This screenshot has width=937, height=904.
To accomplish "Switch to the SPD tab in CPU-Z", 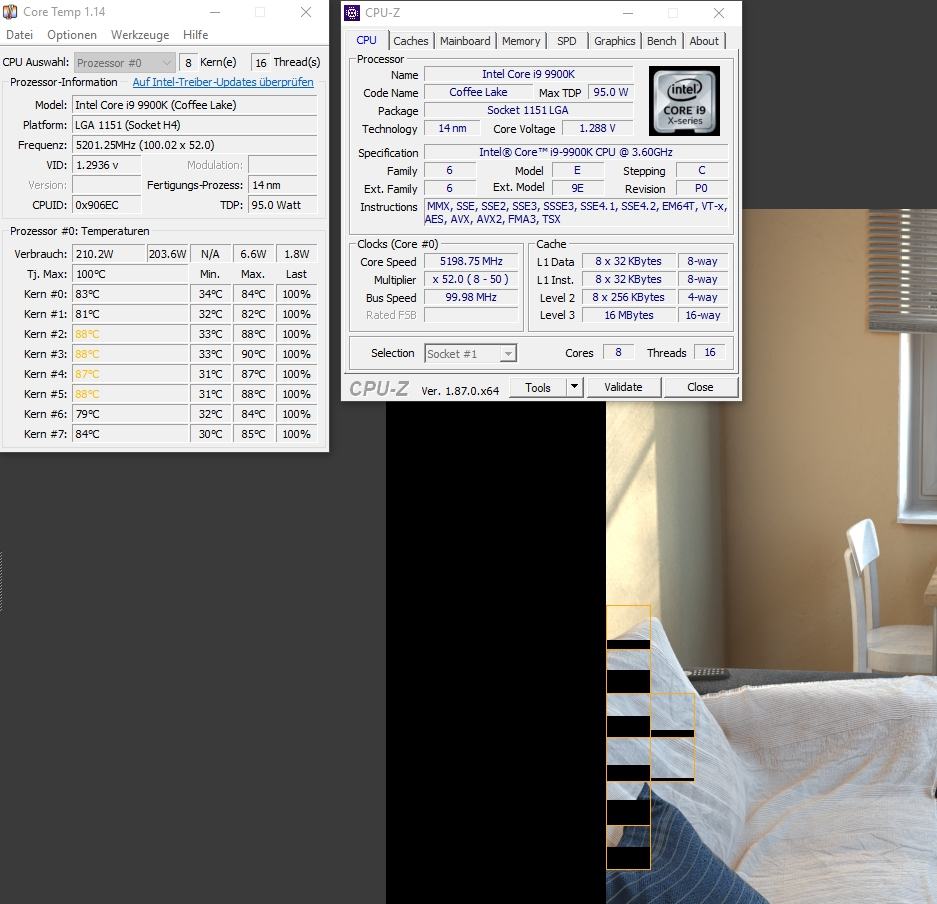I will (567, 41).
